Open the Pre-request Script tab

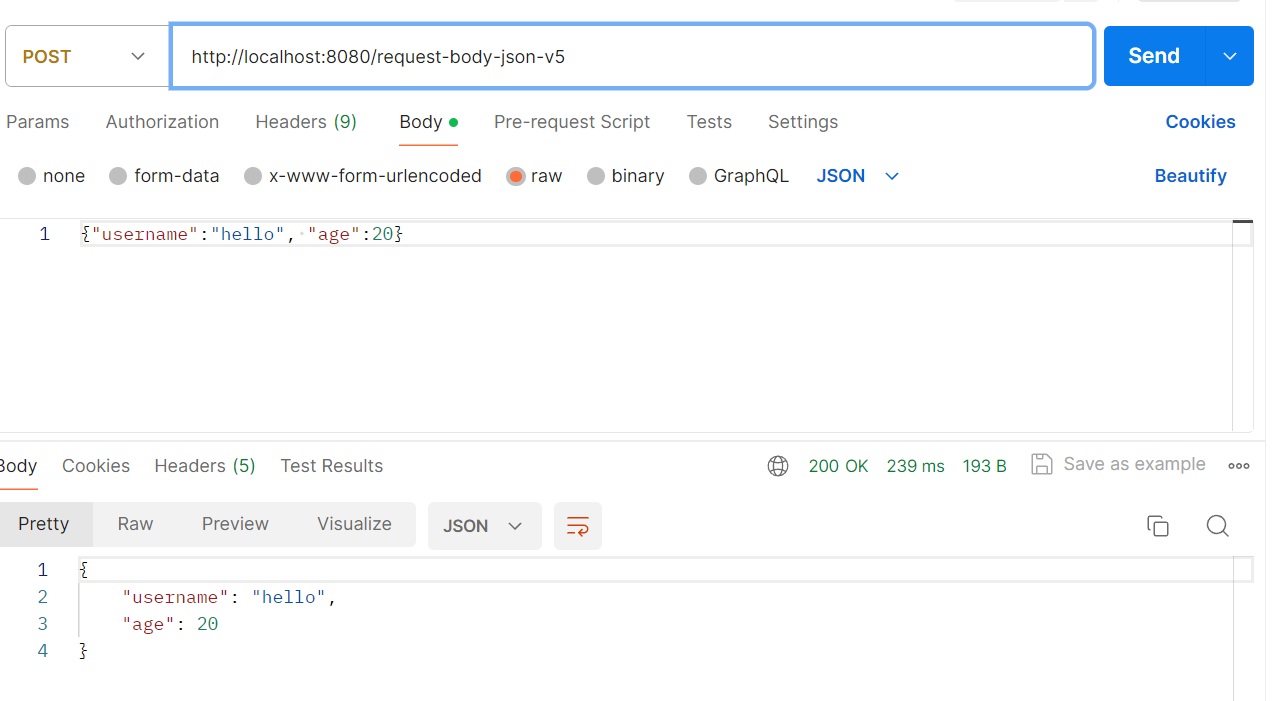(572, 122)
